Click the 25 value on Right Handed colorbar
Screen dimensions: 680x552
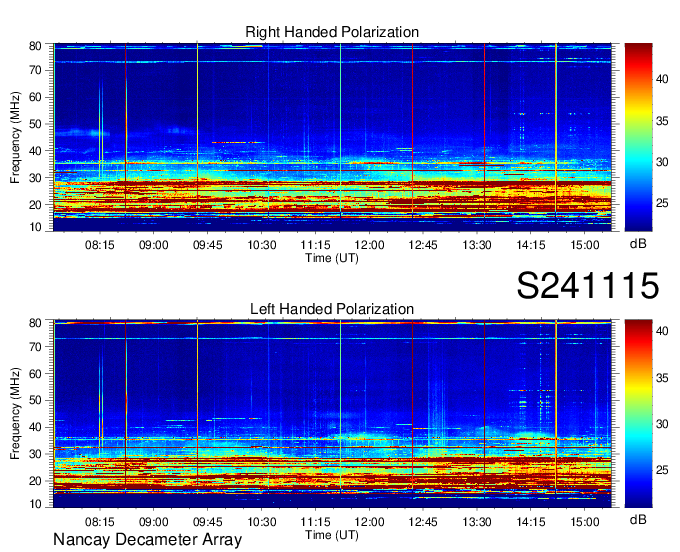point(662,203)
